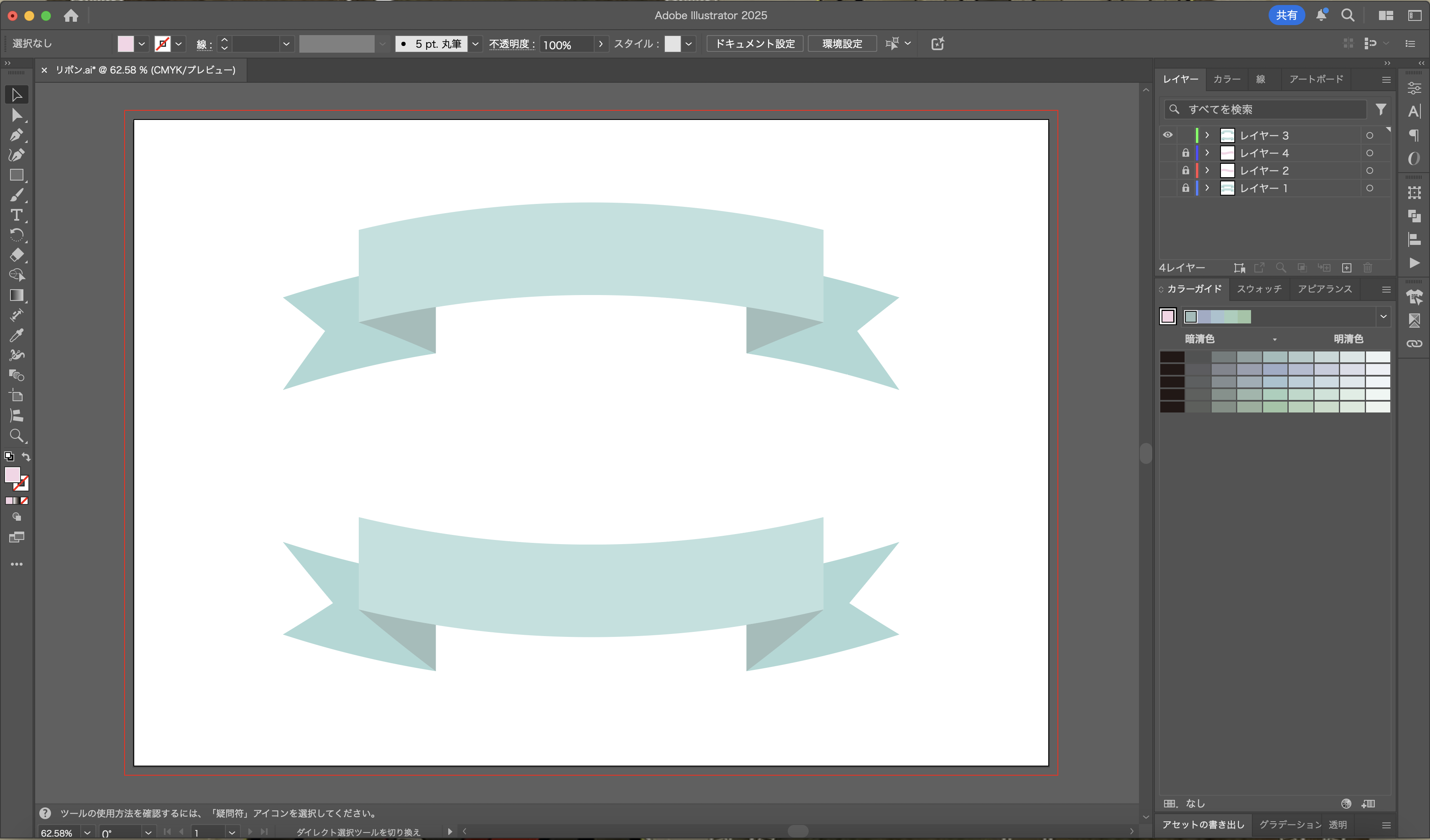Select the Pen tool
This screenshot has width=1430, height=840.
click(x=16, y=135)
